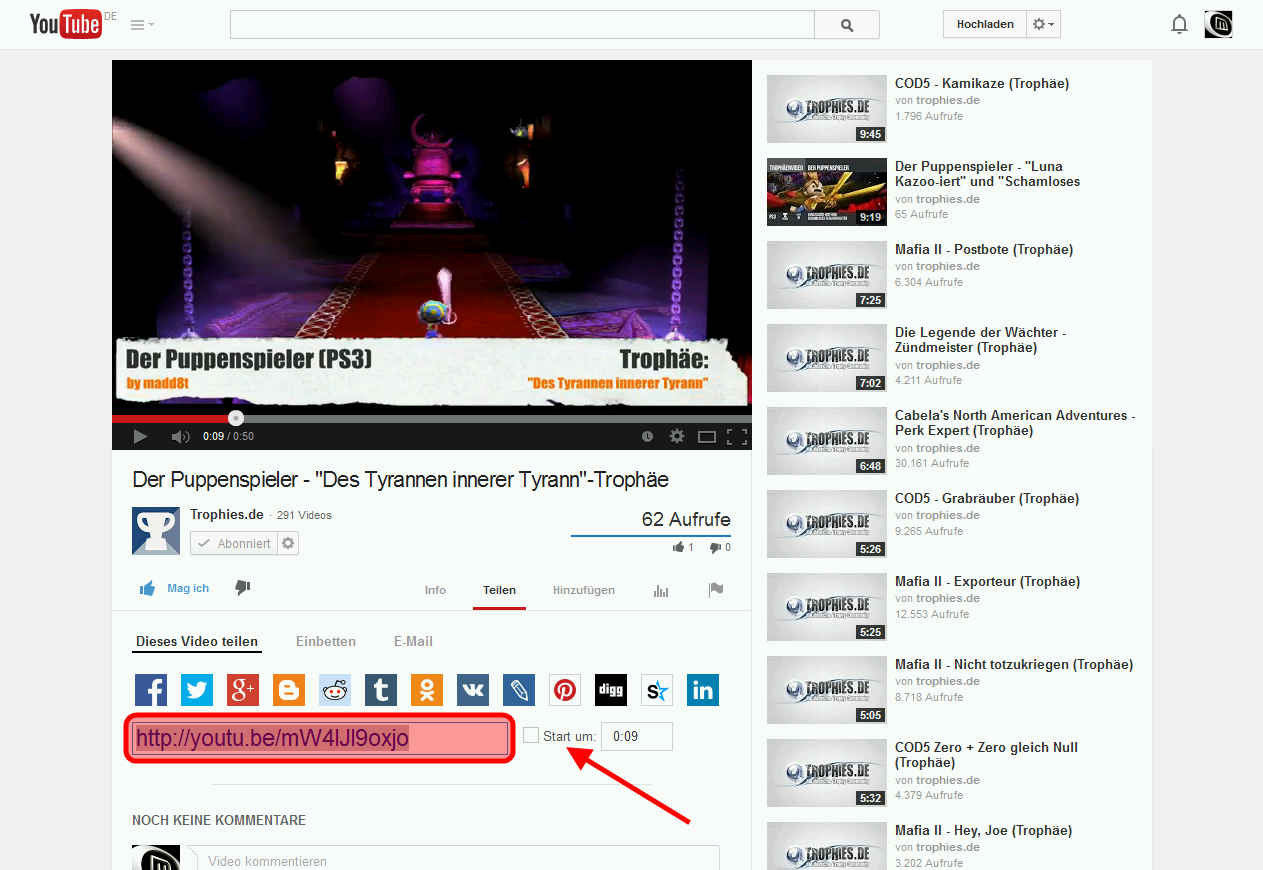Post the video to Google+

tap(242, 690)
